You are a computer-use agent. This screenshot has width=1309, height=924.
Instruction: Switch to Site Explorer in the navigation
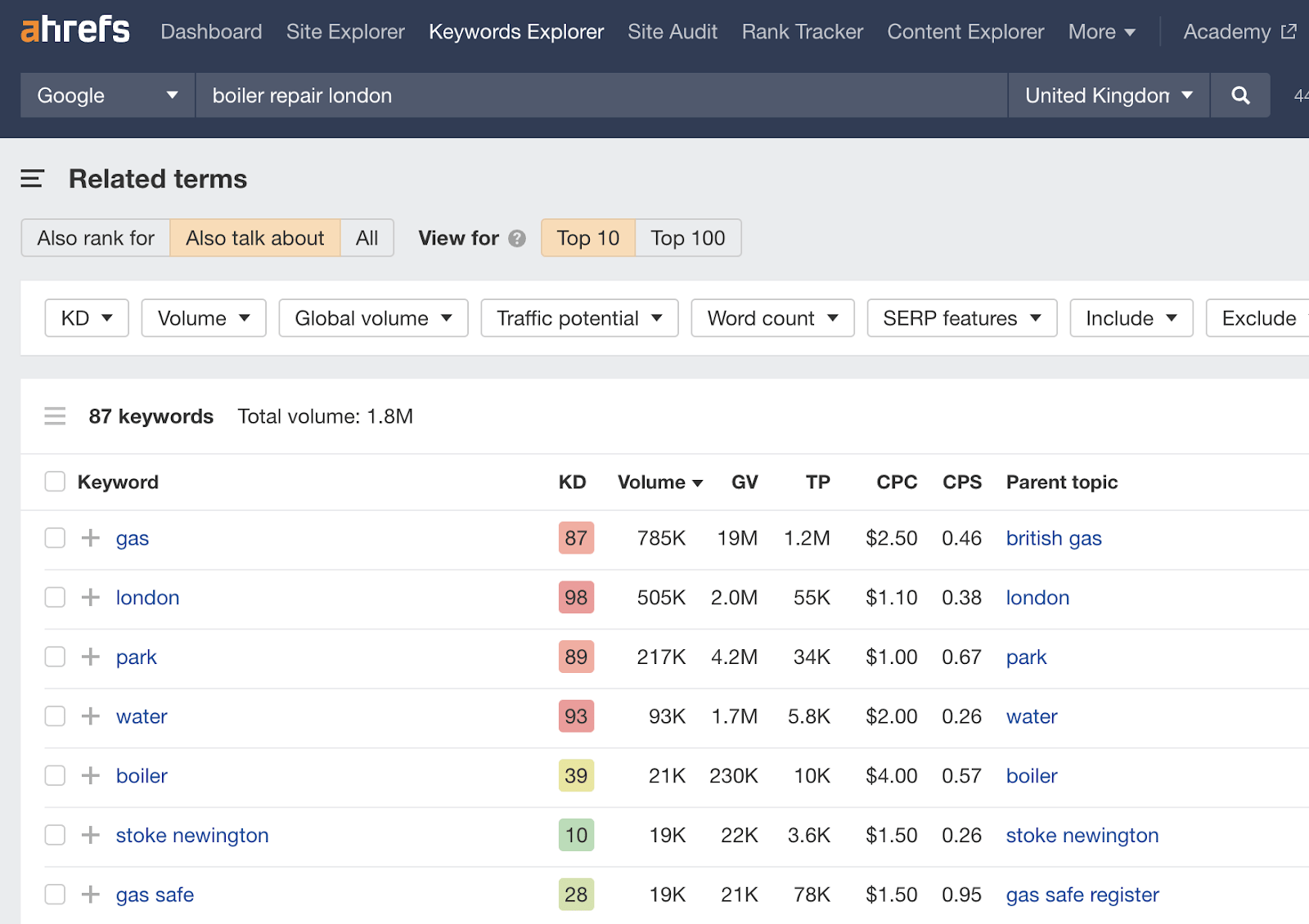coord(345,32)
